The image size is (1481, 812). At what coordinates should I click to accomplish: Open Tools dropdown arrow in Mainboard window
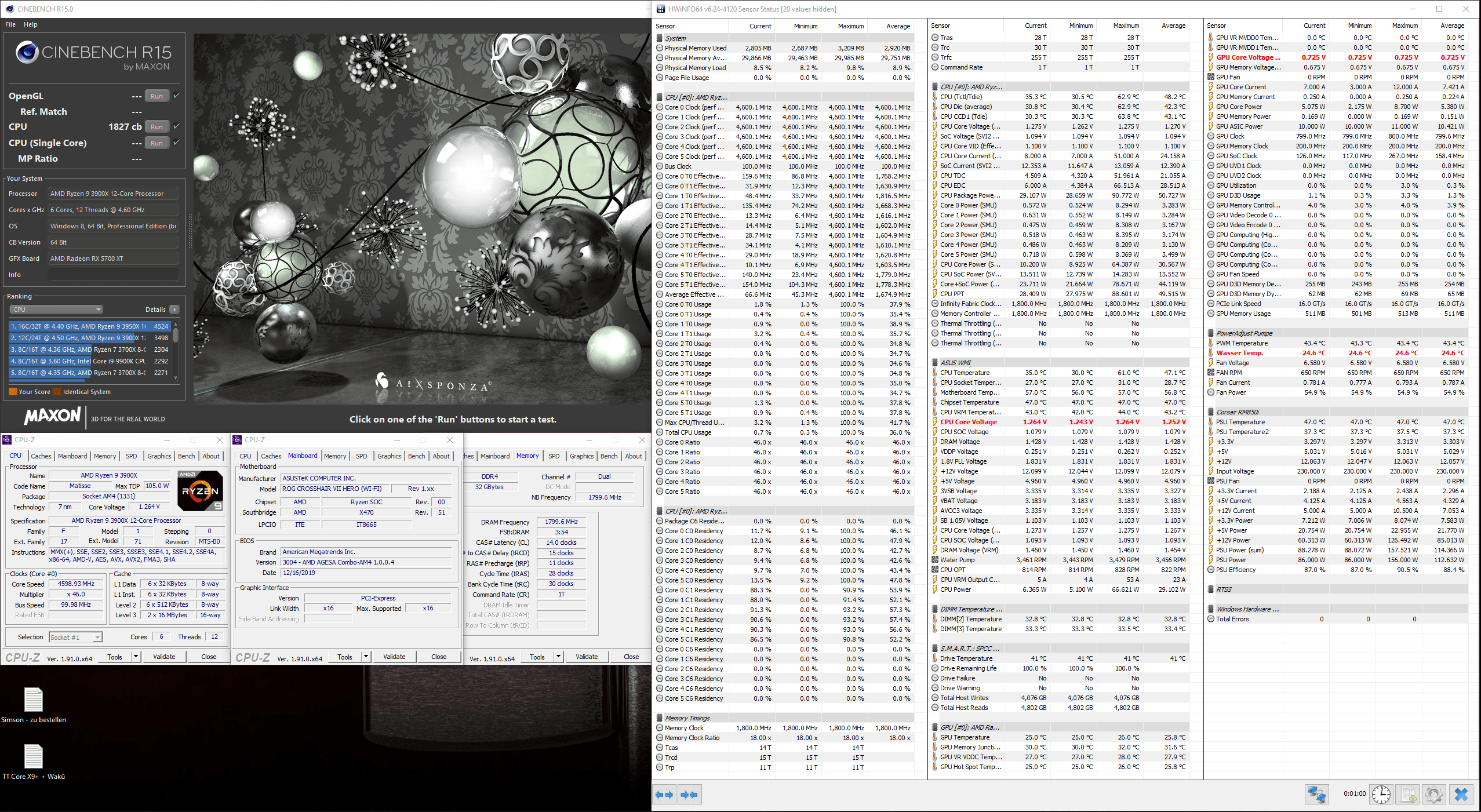[x=366, y=657]
